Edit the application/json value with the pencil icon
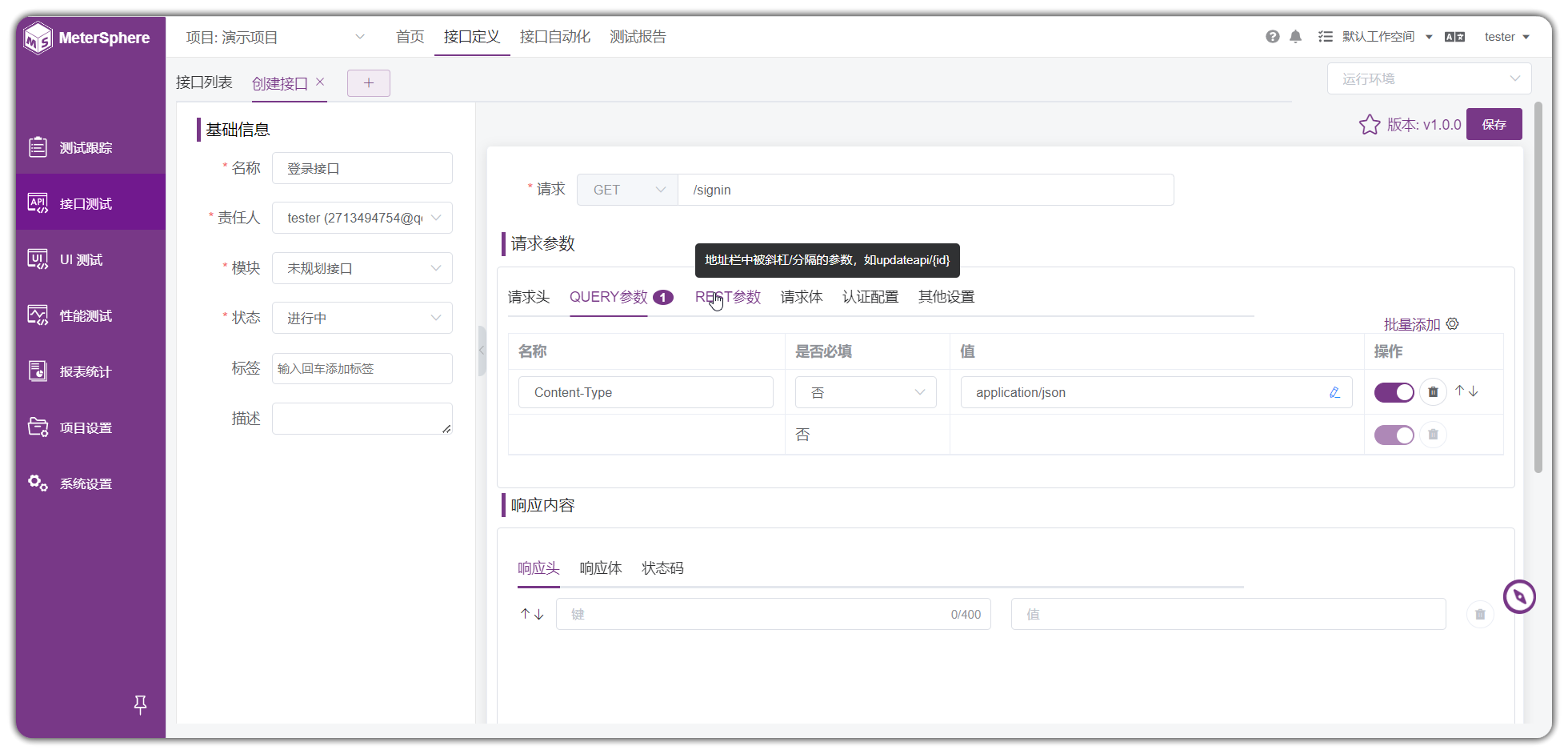Image resolution: width=1568 pixels, height=754 pixels. point(1334,392)
